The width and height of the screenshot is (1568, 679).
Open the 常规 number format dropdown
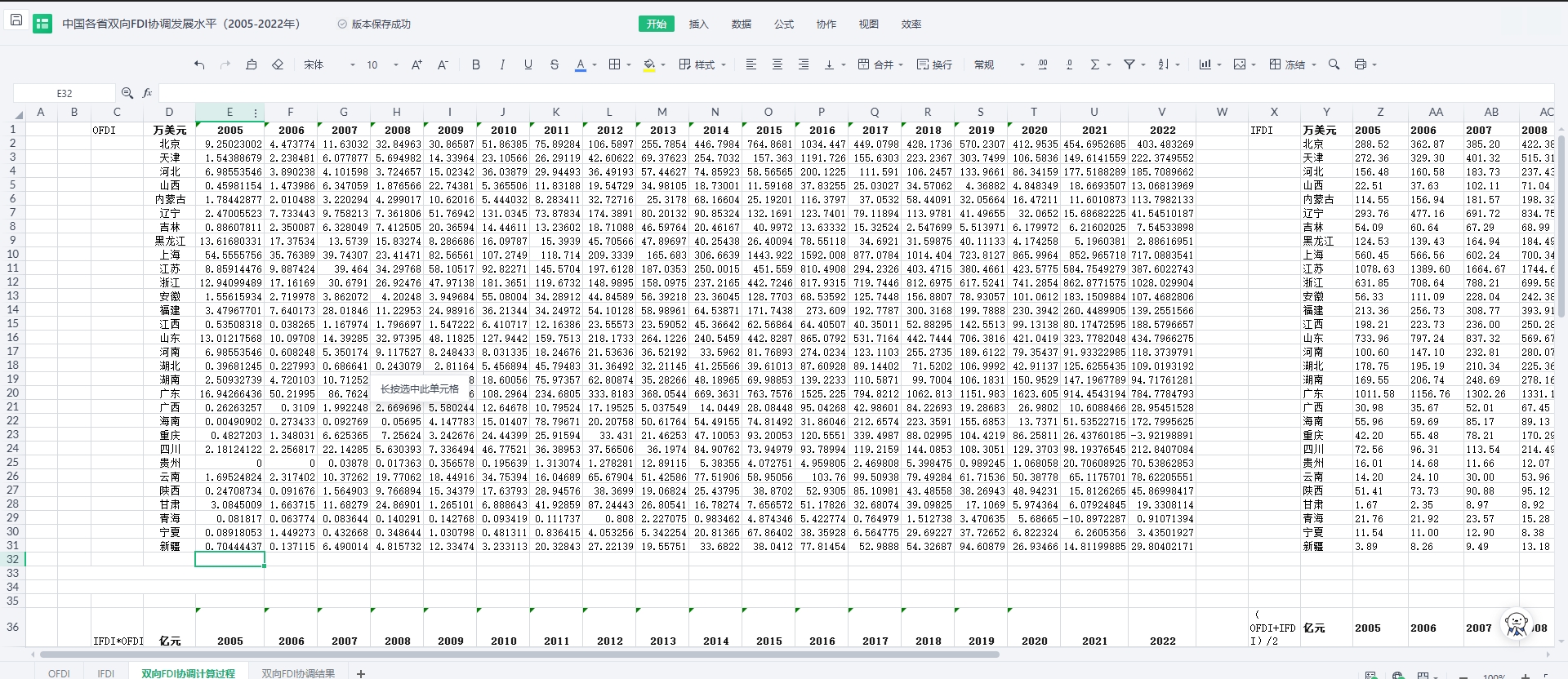999,64
